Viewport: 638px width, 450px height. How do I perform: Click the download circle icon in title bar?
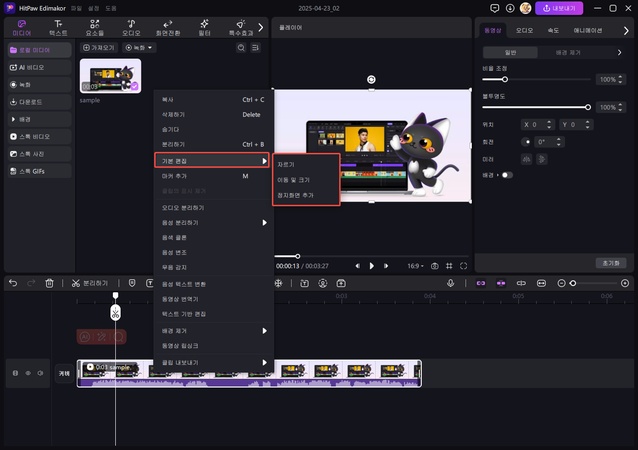click(x=510, y=9)
